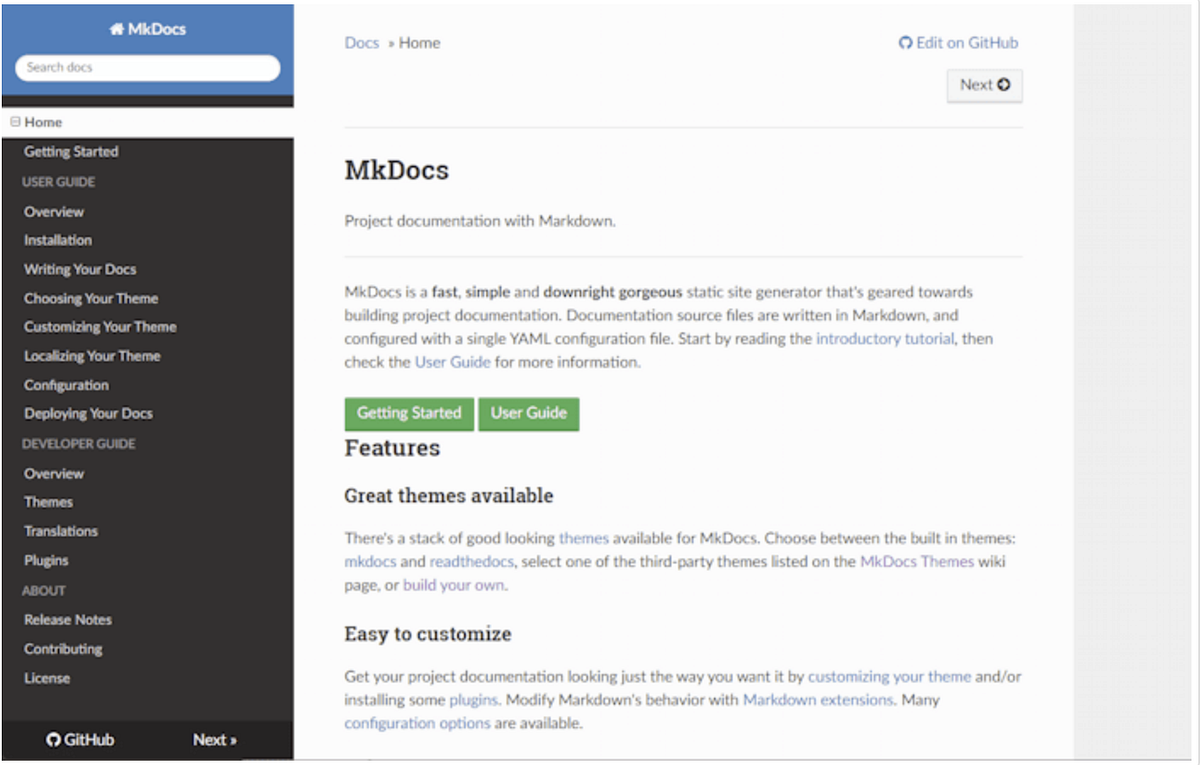Viewport: 1200px width, 765px height.
Task: Select Choosing Your Theme in the sidebar
Action: (90, 298)
